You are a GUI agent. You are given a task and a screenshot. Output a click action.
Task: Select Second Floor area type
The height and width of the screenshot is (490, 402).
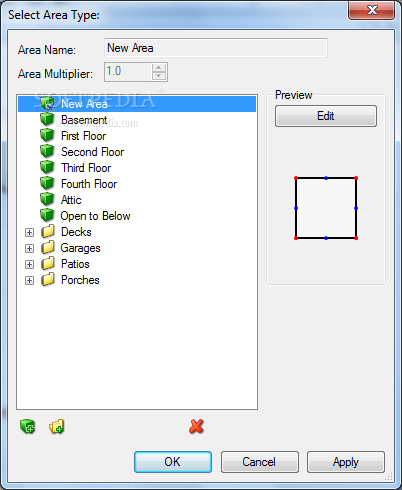pos(92,152)
